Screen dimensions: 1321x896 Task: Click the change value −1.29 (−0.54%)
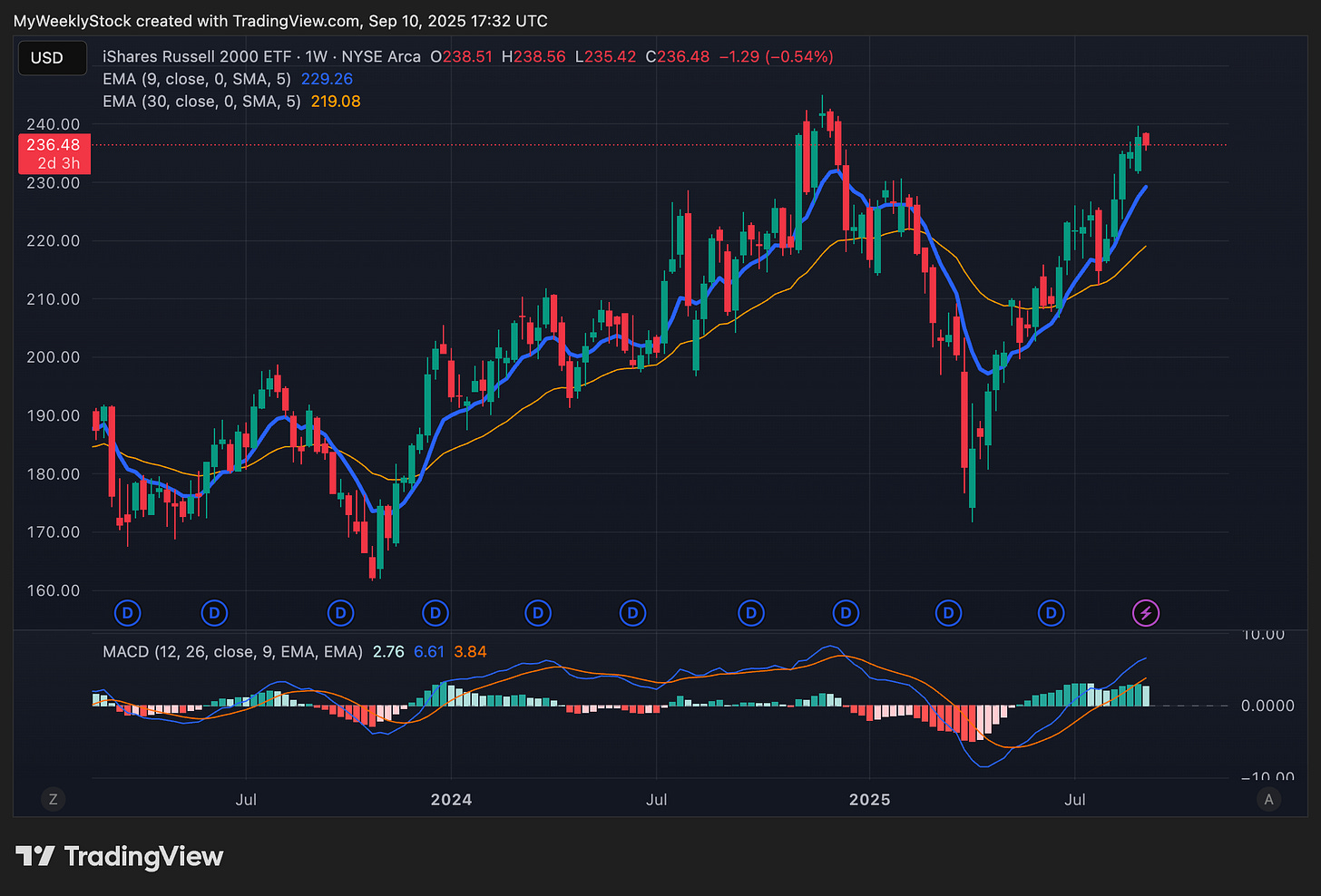point(776,56)
